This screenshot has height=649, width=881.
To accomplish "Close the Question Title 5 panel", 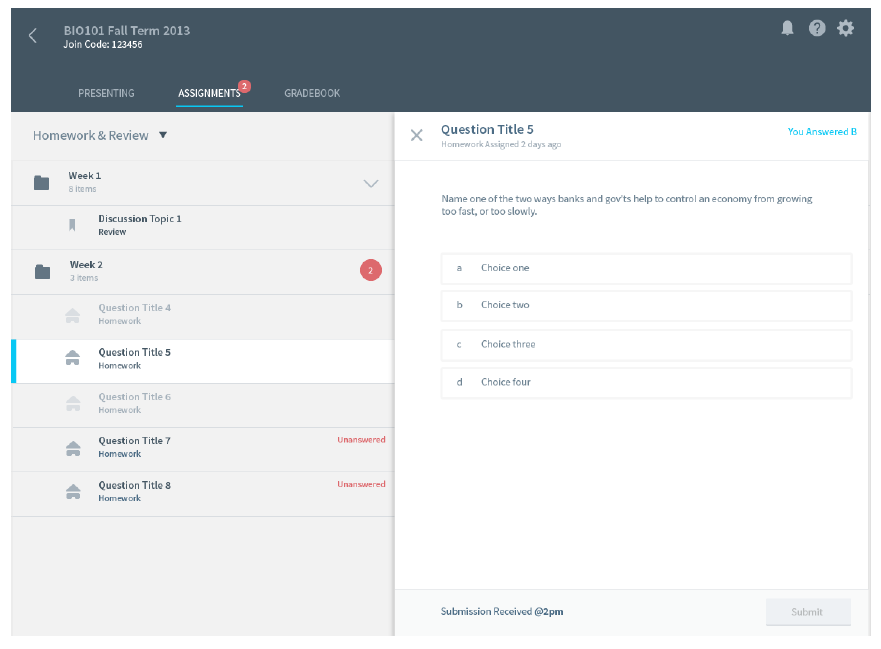I will [416, 135].
